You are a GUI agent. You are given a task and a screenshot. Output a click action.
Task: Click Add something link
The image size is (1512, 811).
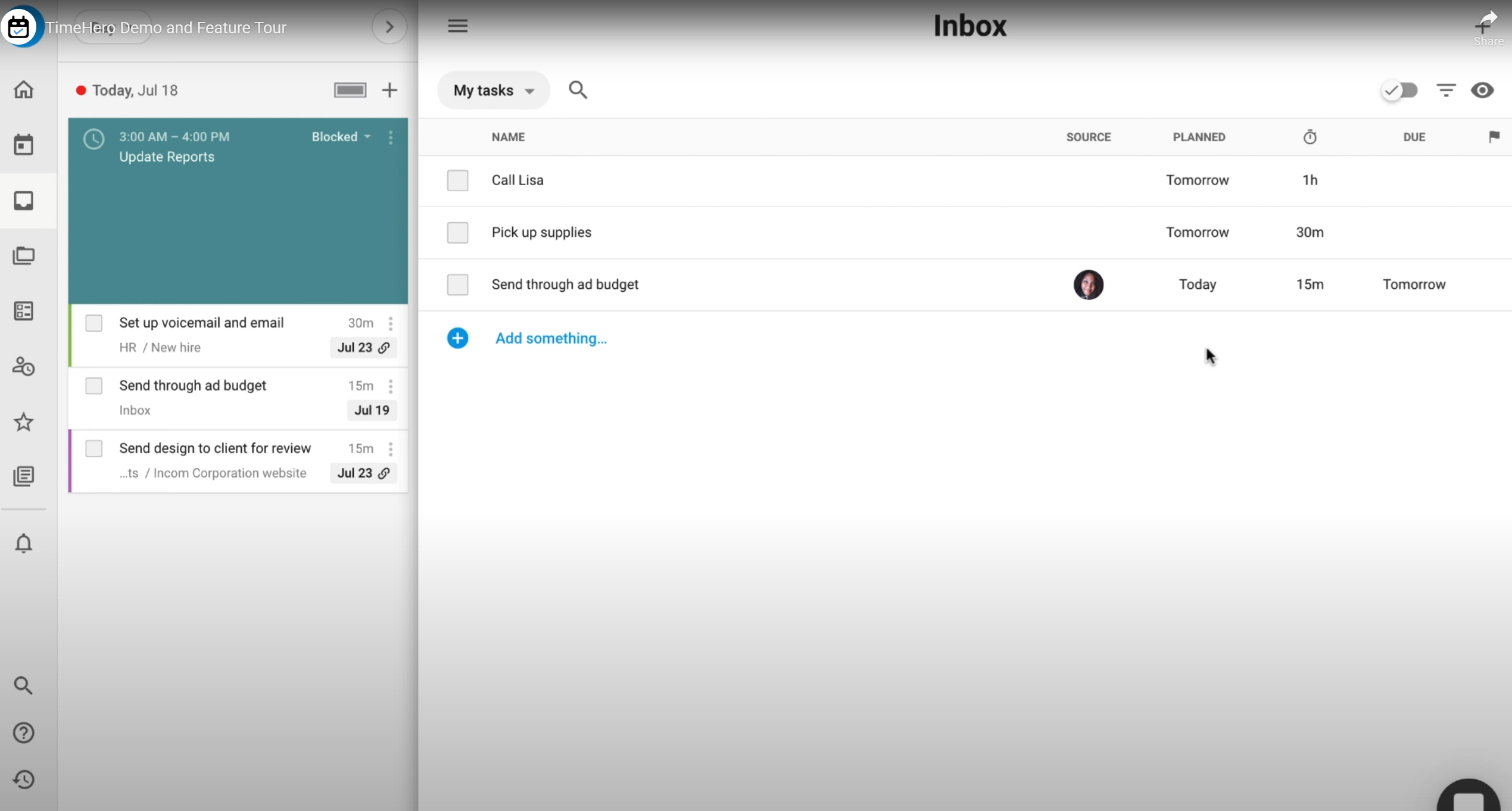coord(551,338)
